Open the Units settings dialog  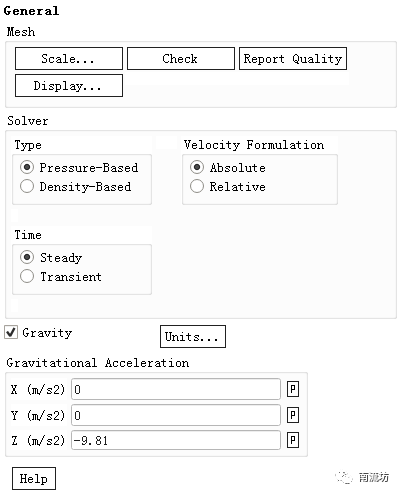(x=193, y=337)
